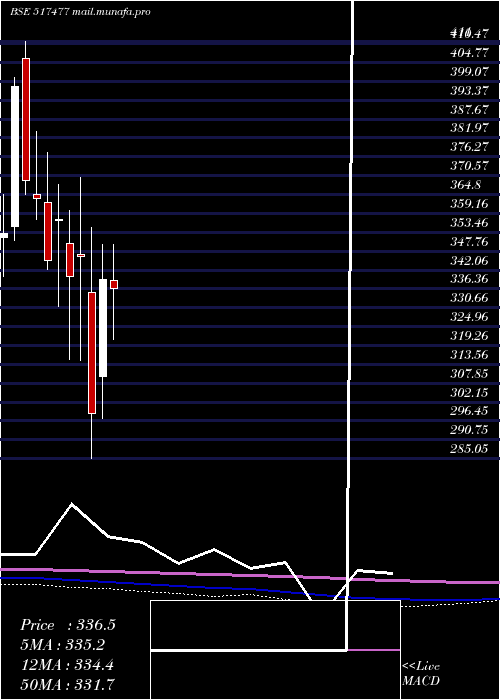Click the 404.77 price axis label

[x=469, y=53]
